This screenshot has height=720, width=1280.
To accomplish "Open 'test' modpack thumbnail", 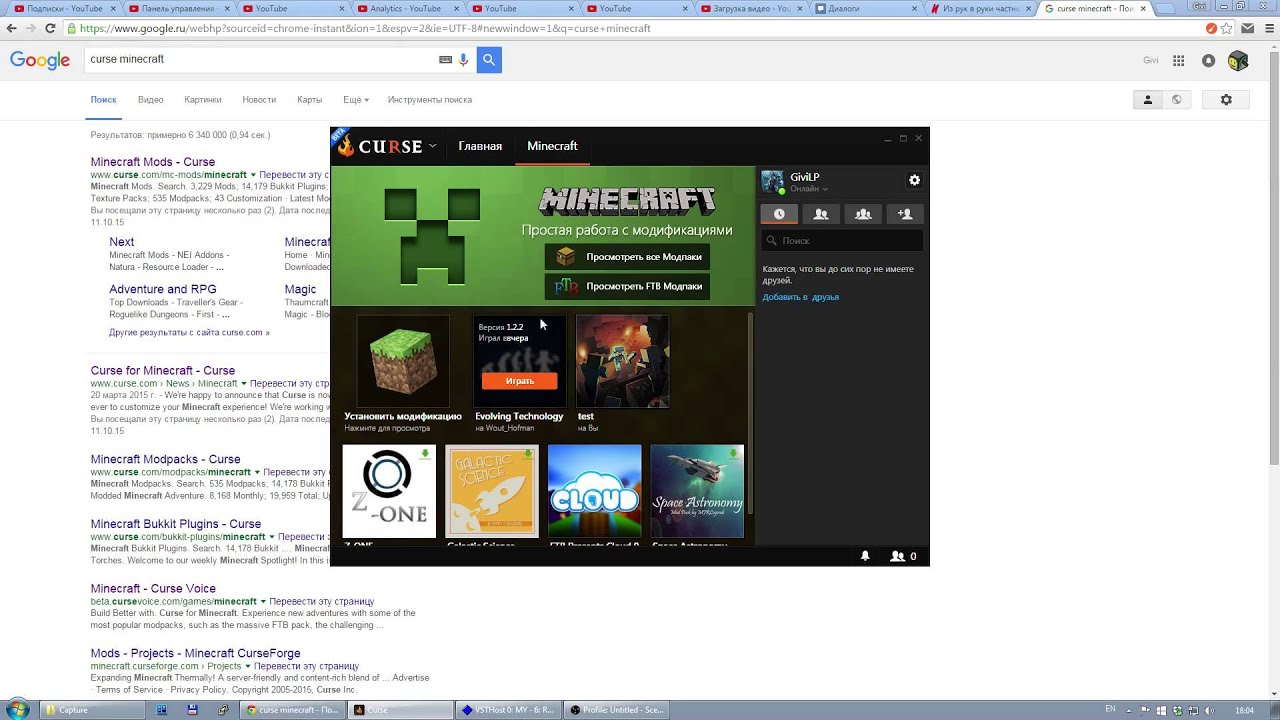I will [623, 362].
